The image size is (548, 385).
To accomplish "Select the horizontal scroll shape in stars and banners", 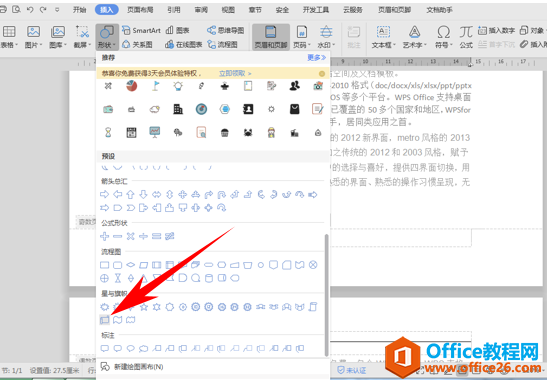I will point(104,319).
